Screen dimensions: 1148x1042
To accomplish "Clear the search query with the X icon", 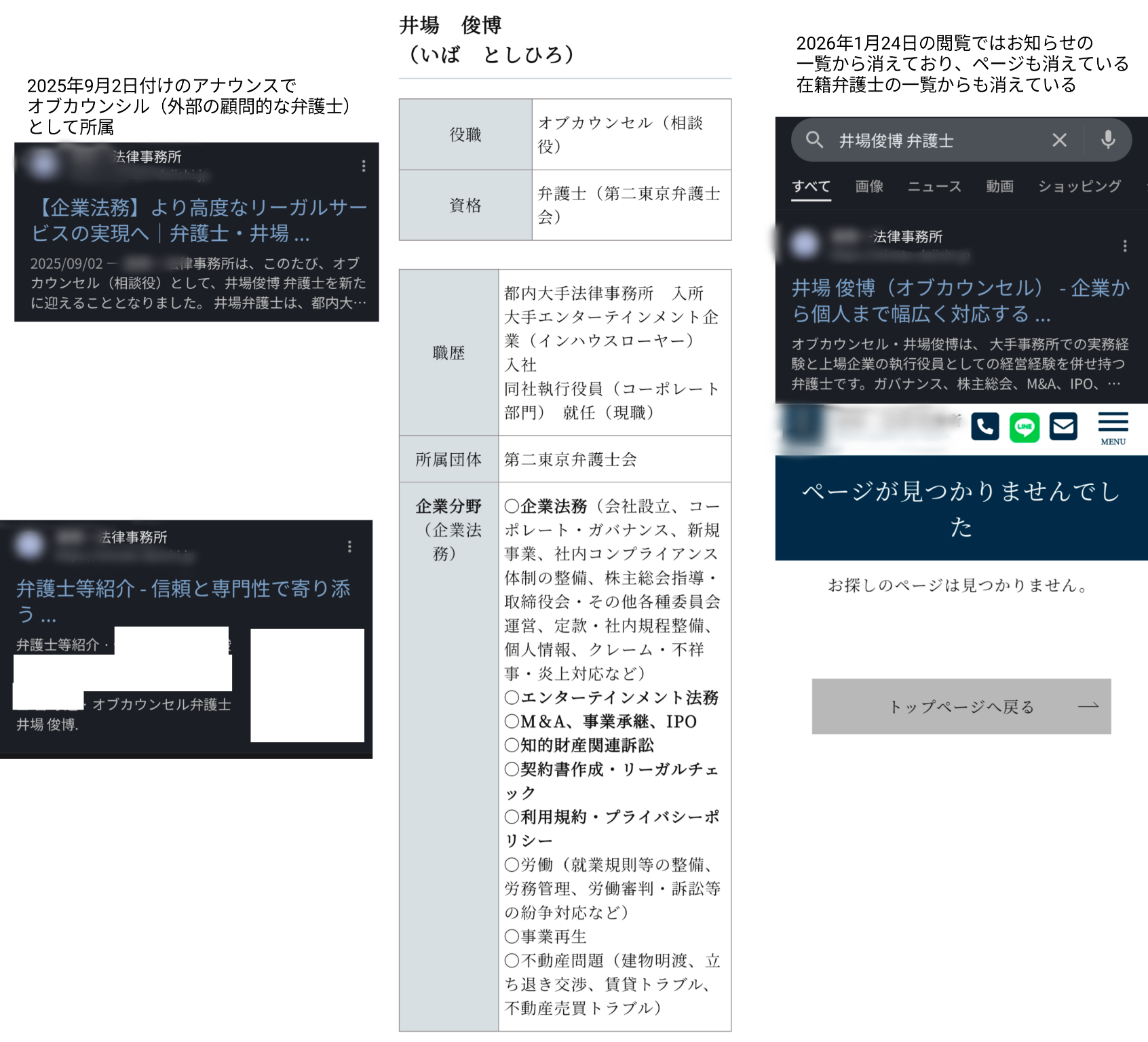I will click(1058, 140).
